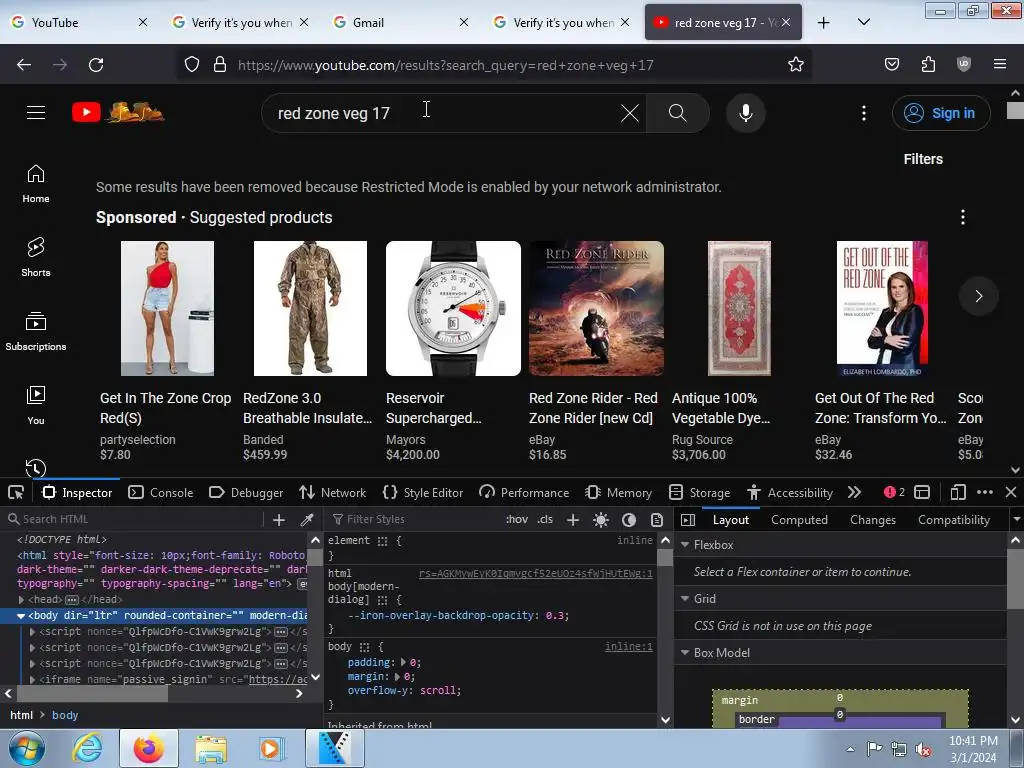Switch to the Computed sidebar tab
The image size is (1024, 768).
[799, 520]
